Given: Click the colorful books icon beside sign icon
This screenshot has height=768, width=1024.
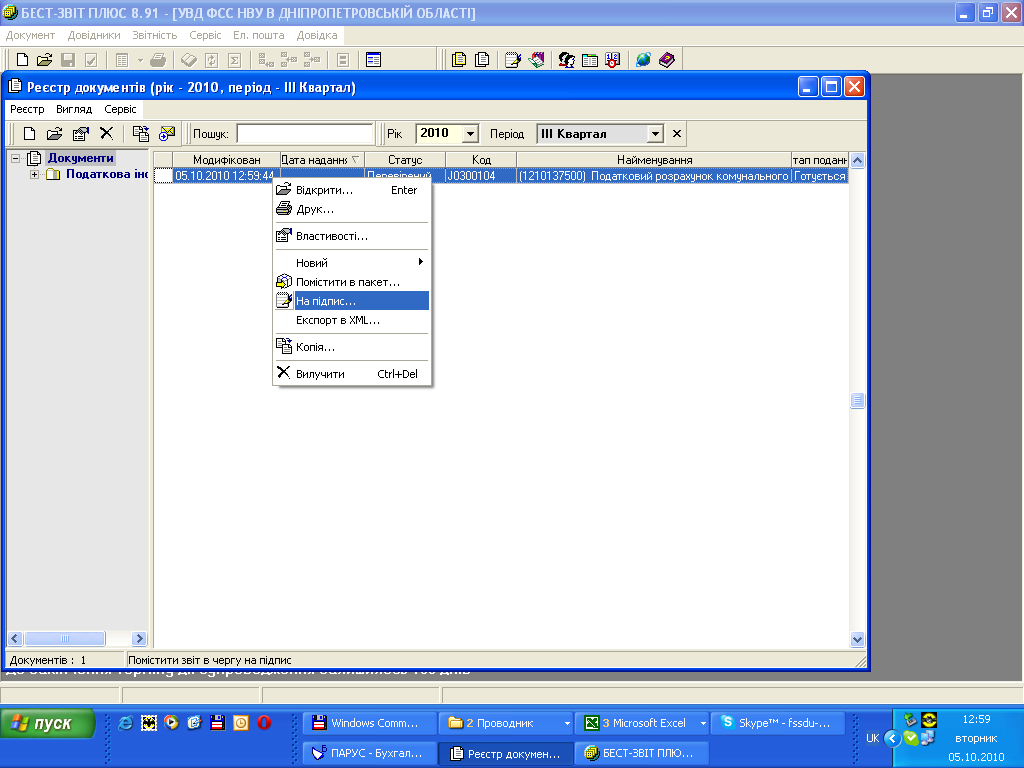Looking at the screenshot, I should [537, 60].
